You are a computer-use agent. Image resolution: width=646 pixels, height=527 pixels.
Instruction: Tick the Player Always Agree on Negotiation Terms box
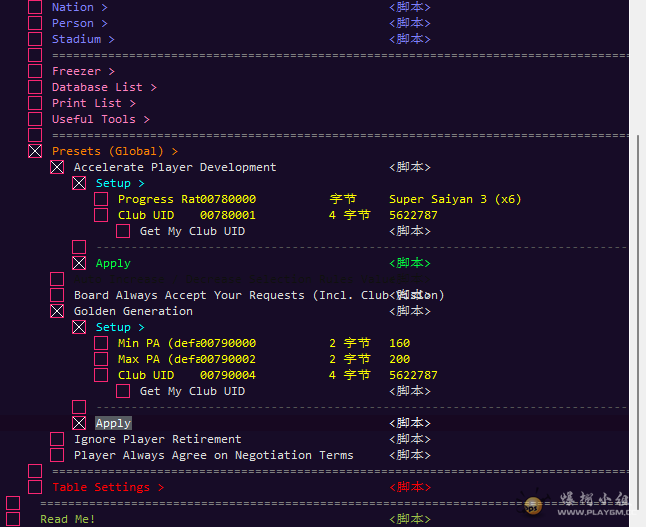57,455
